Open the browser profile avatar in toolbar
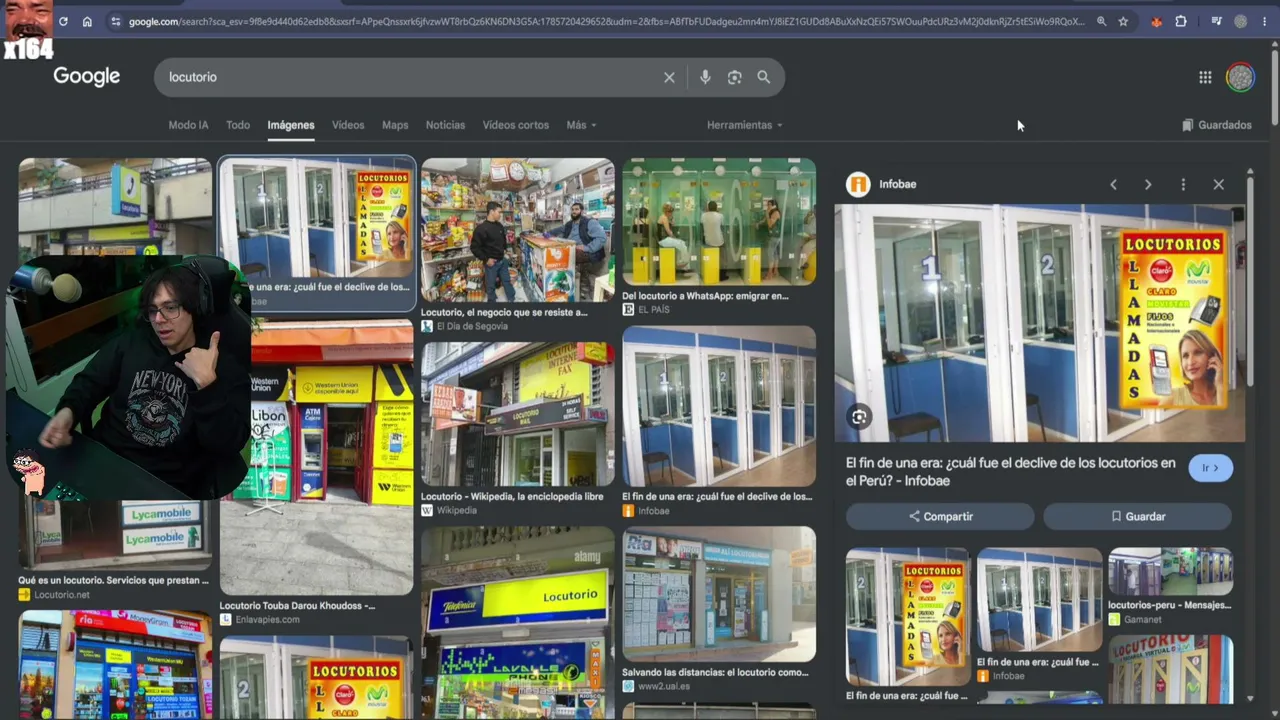The width and height of the screenshot is (1280, 720). pyautogui.click(x=1241, y=21)
